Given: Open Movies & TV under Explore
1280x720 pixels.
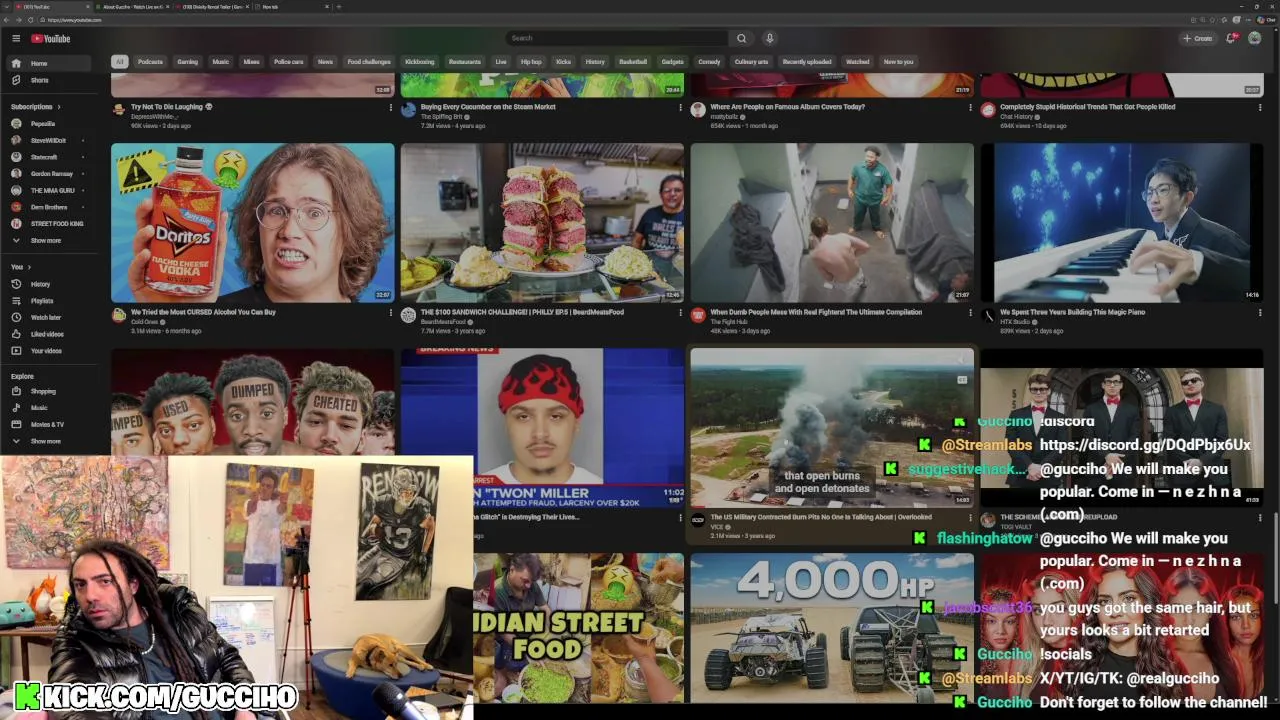Looking at the screenshot, I should point(48,424).
